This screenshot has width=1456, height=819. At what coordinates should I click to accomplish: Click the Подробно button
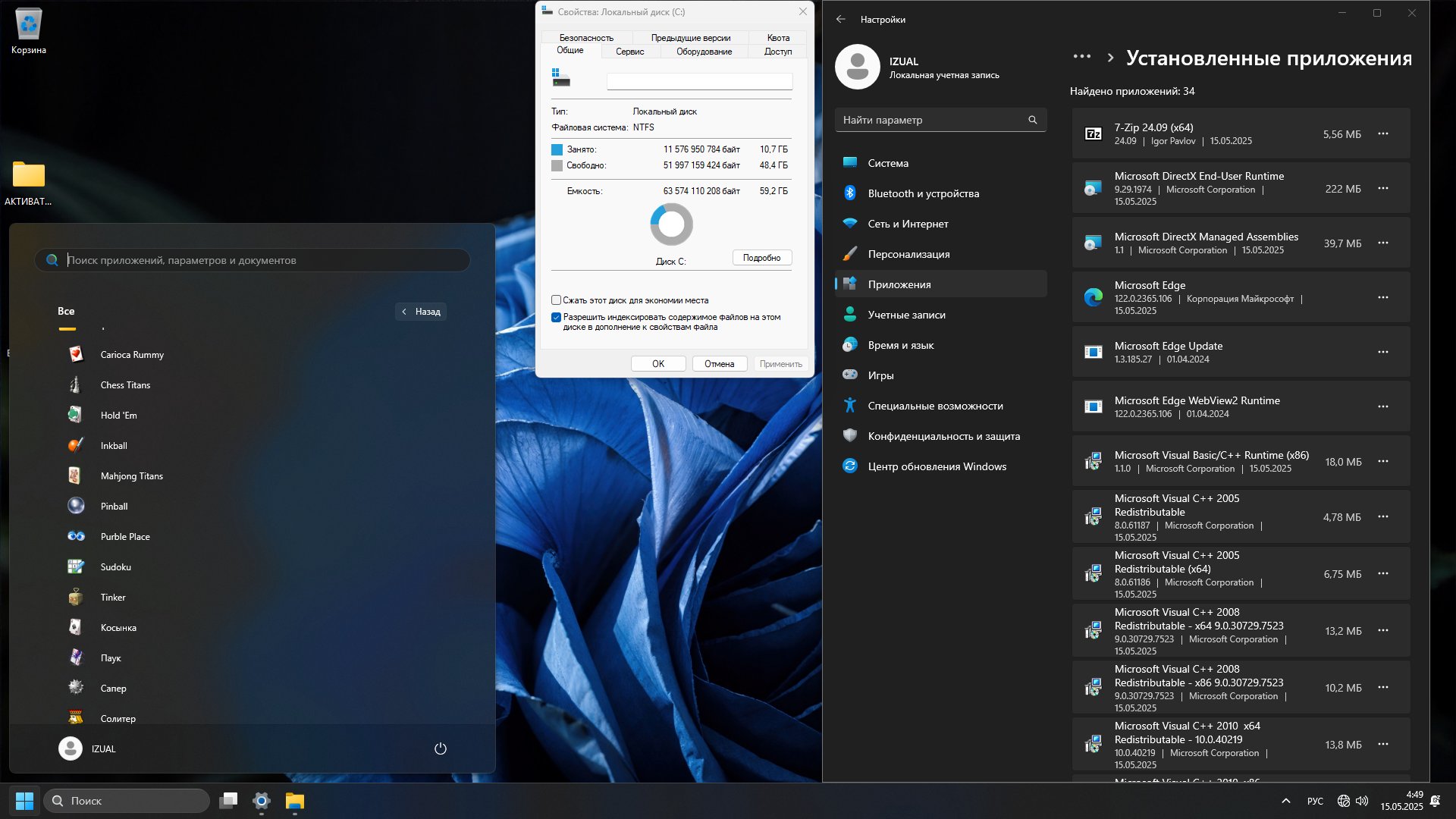coord(762,258)
